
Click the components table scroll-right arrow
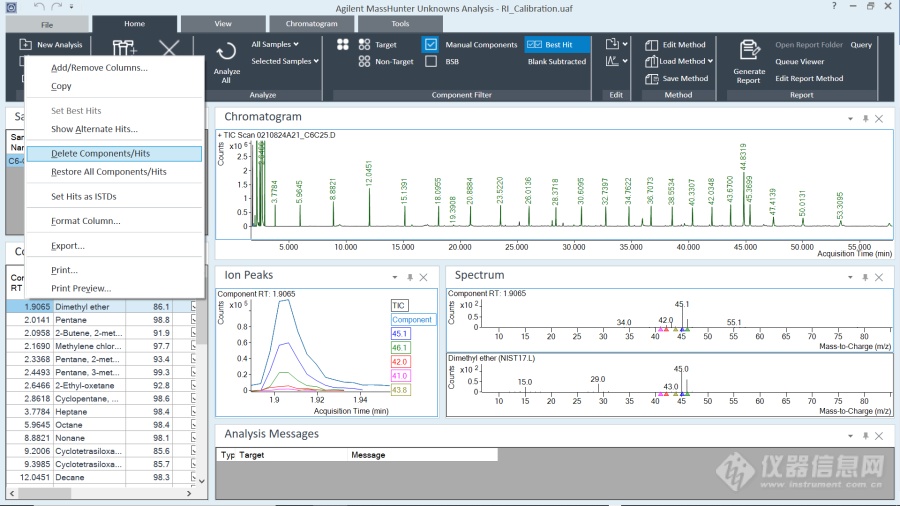click(x=189, y=493)
